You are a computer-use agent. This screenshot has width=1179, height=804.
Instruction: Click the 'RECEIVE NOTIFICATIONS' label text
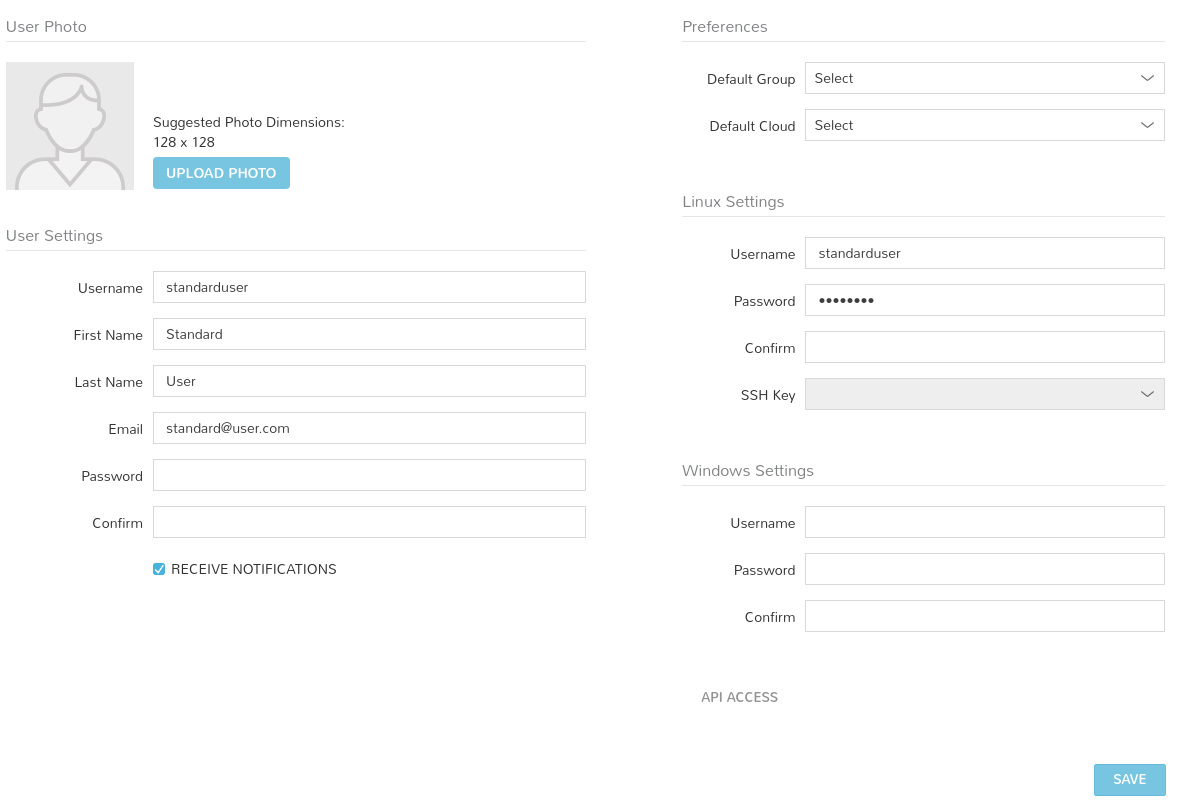(253, 569)
